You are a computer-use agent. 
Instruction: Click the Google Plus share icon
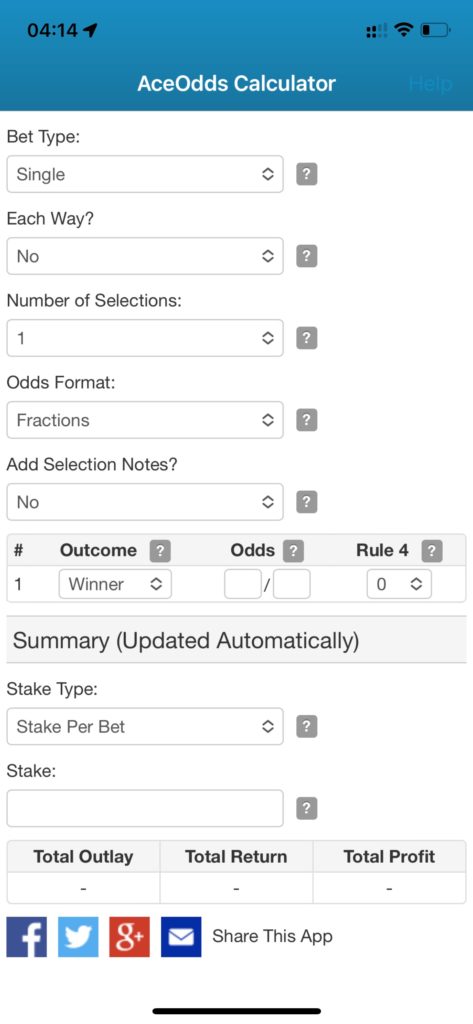tap(129, 936)
